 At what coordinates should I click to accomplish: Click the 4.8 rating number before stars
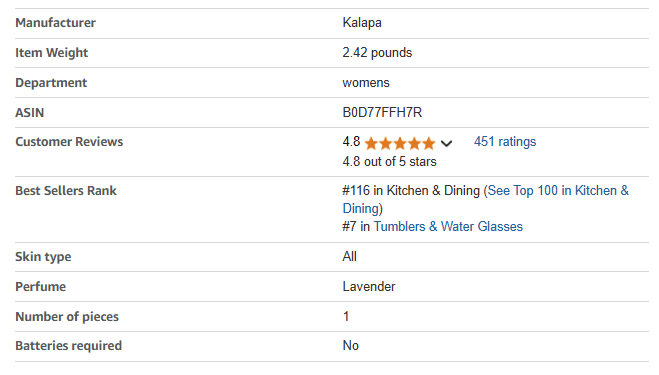(351, 142)
